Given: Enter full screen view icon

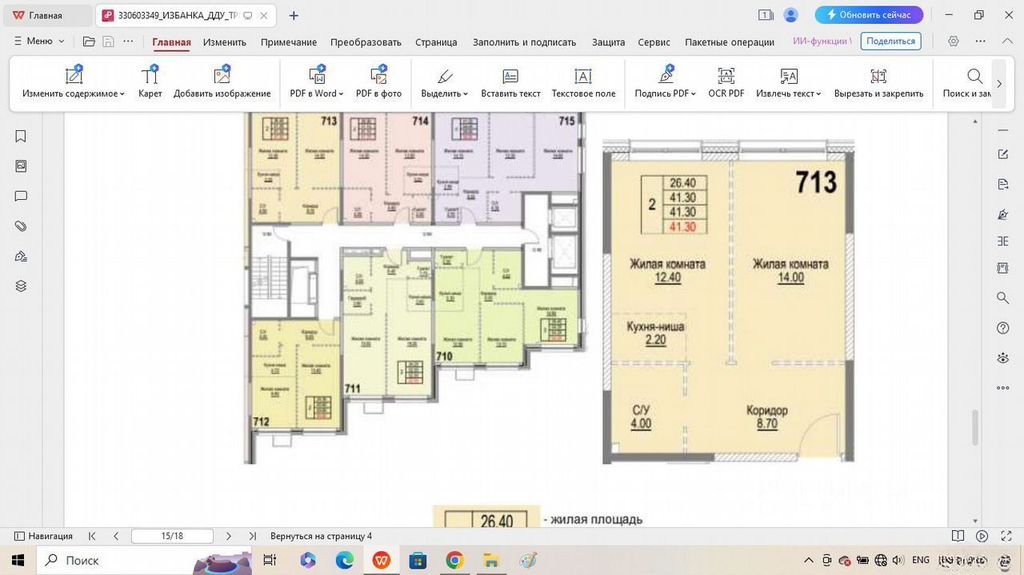Looking at the screenshot, I should 1006,536.
